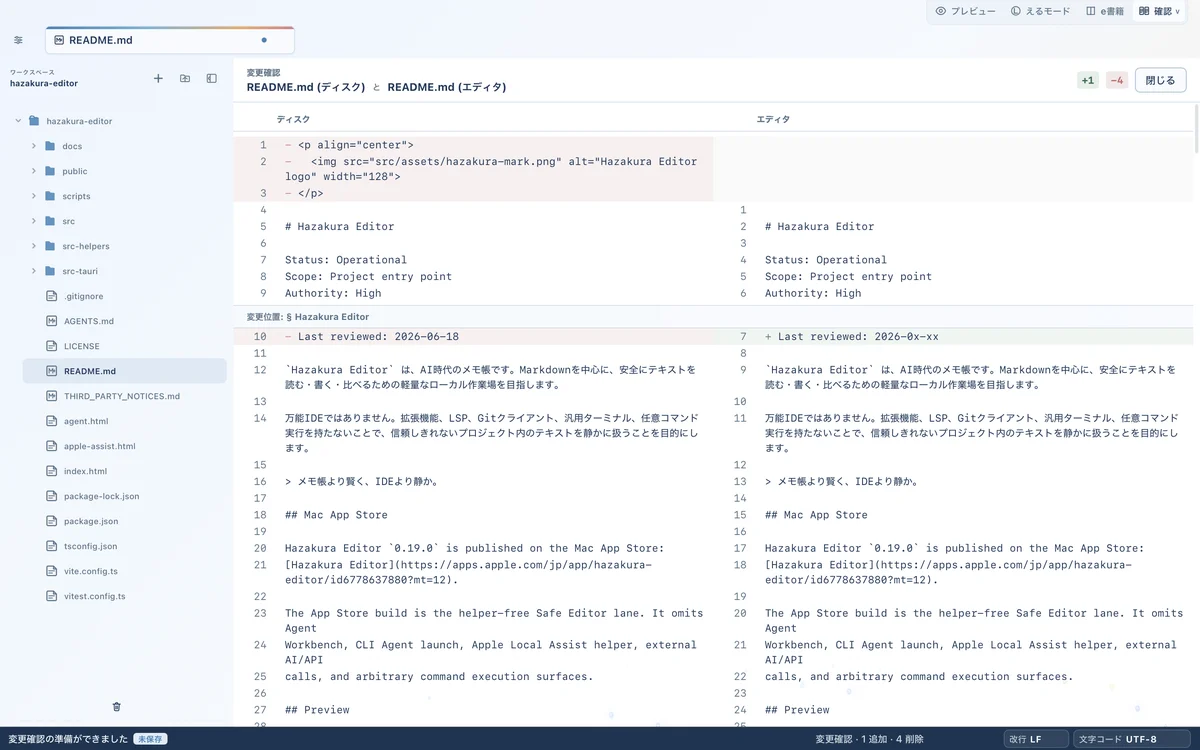Open the settings sliders icon left of tab
The height and width of the screenshot is (750, 1200).
point(18,40)
